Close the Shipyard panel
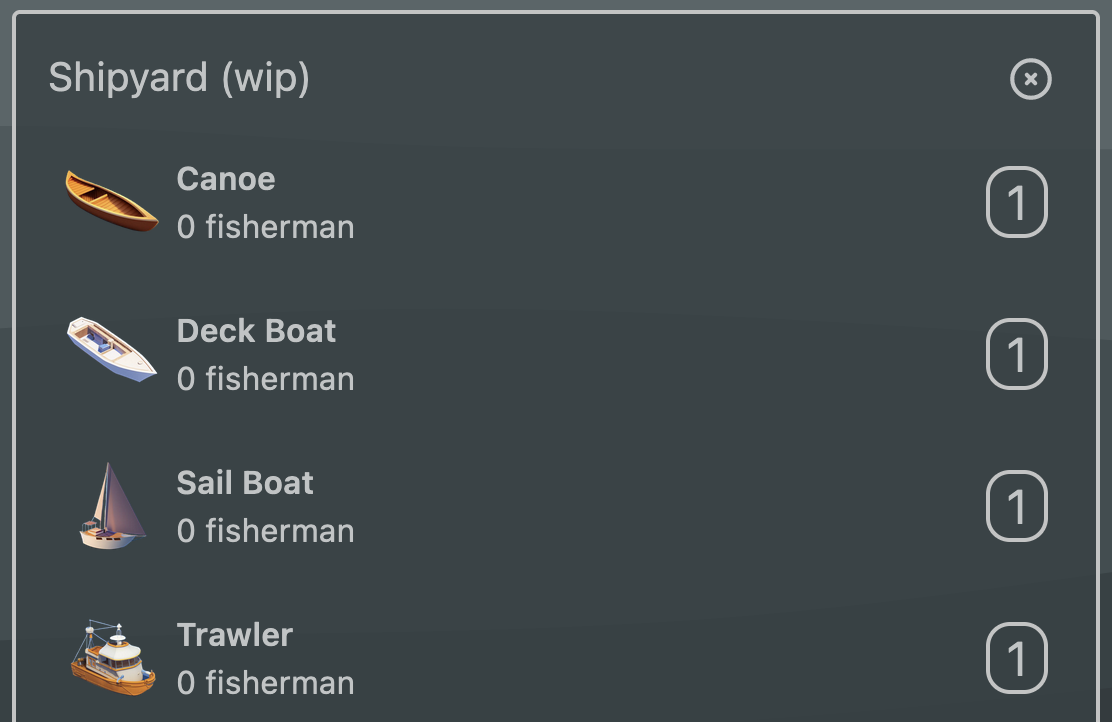Screen dimensions: 1112x722 coord(1031,79)
